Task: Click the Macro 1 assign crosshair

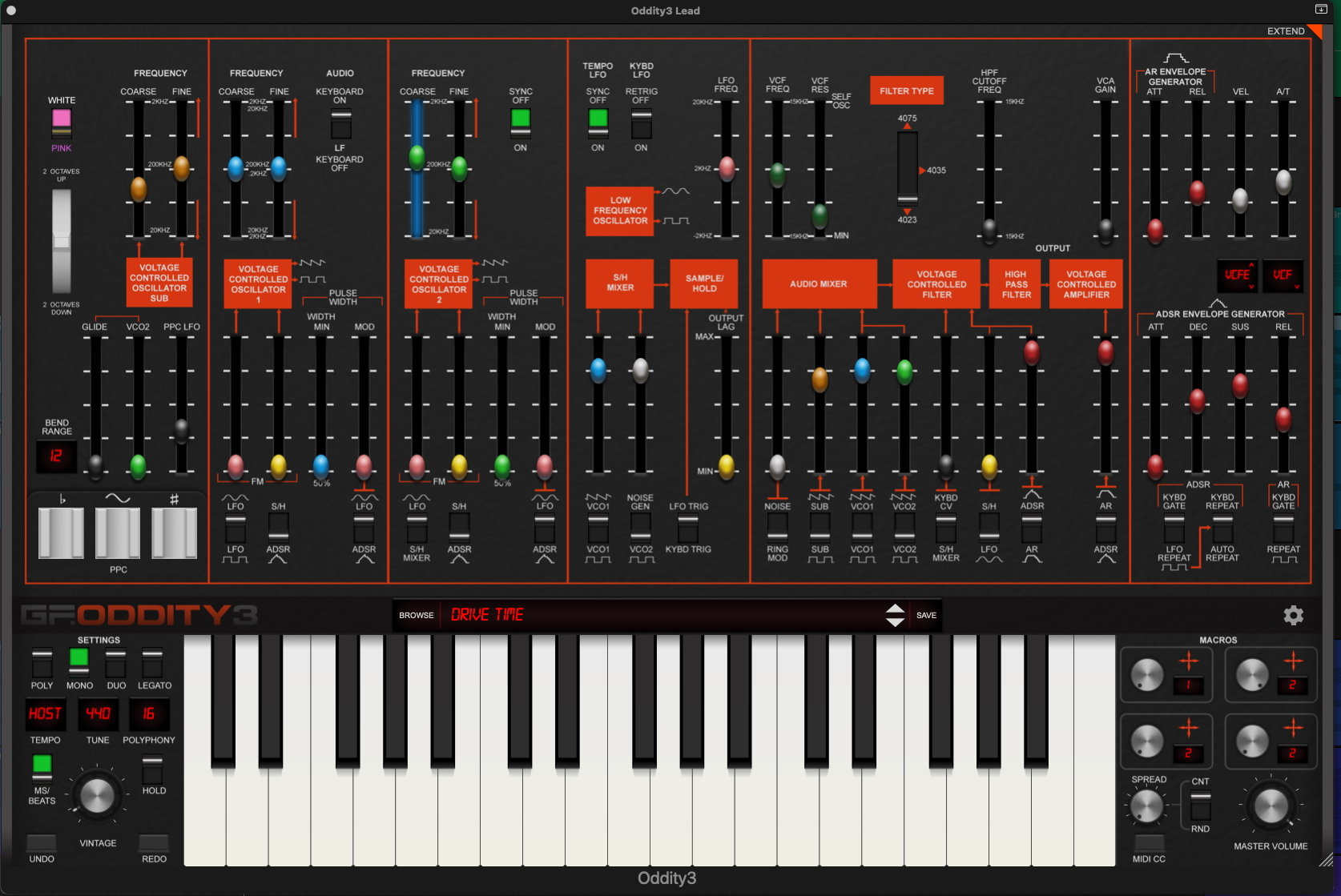Action: tap(1189, 661)
